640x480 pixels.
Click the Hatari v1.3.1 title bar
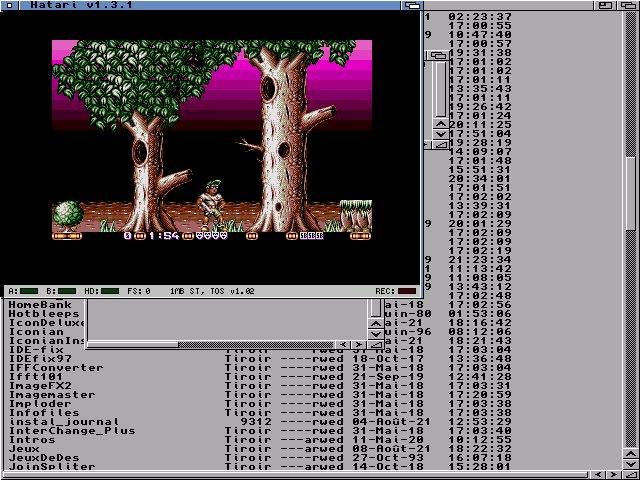pyautogui.click(x=210, y=5)
